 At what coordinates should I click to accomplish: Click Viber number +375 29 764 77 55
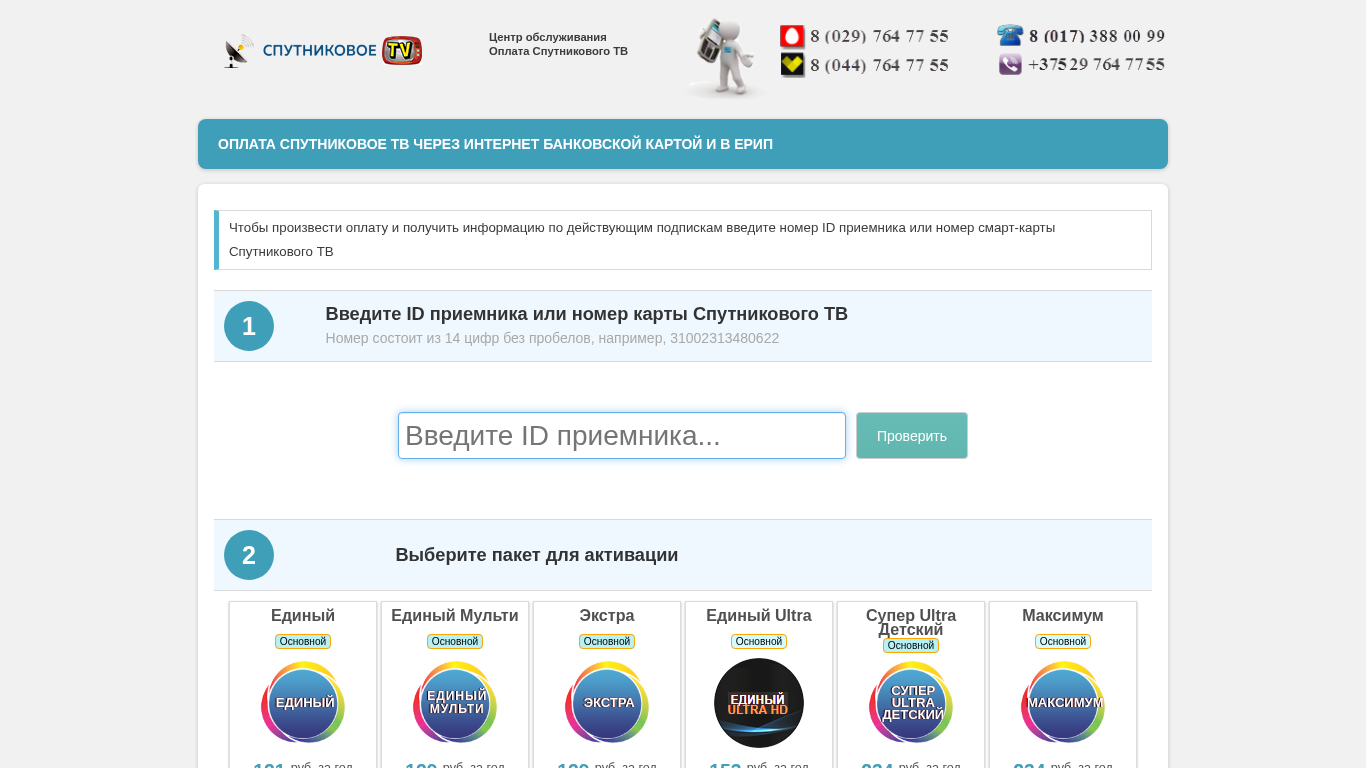click(1096, 64)
